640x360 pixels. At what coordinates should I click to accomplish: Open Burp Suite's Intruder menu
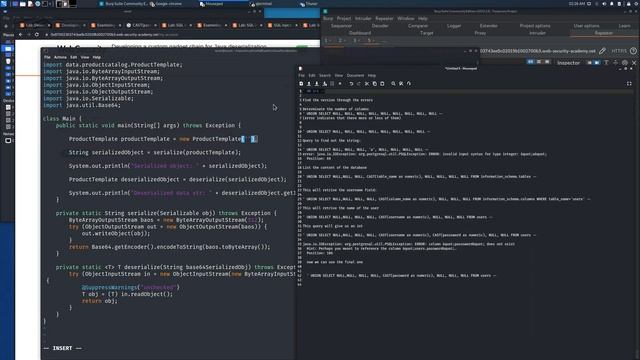pos(363,18)
